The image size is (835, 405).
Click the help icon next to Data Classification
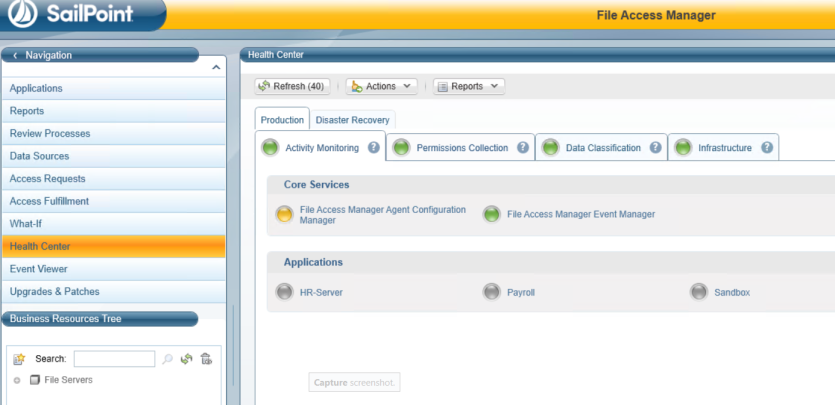click(656, 148)
